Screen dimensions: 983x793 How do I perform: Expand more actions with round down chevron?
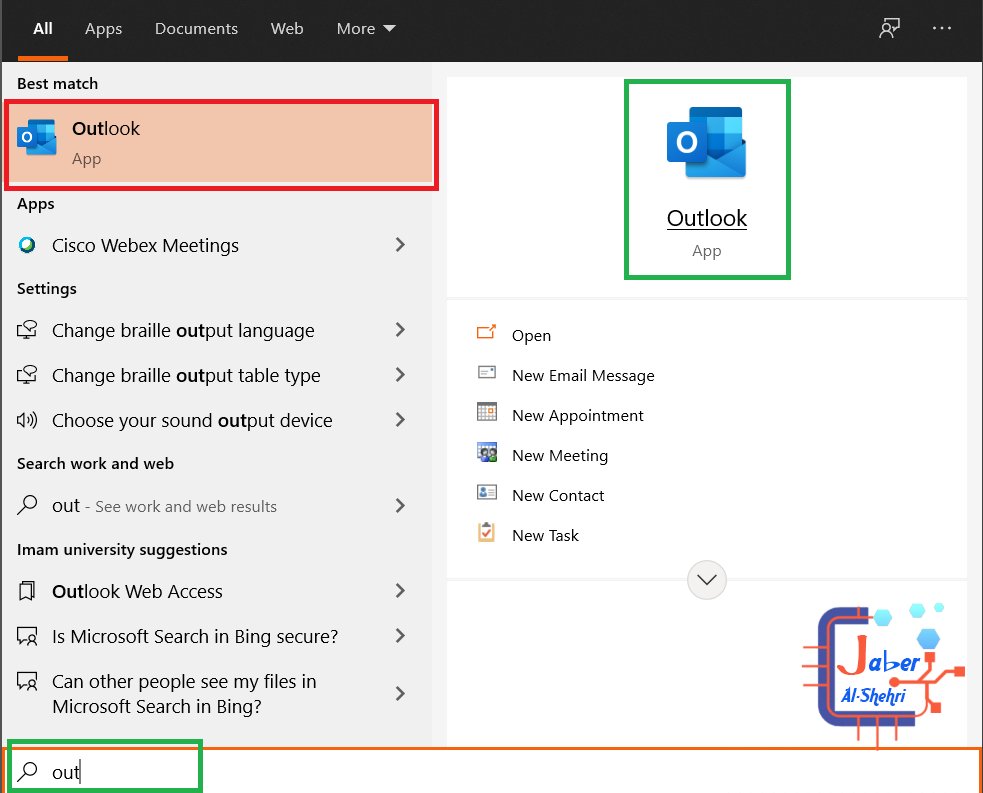coord(707,580)
